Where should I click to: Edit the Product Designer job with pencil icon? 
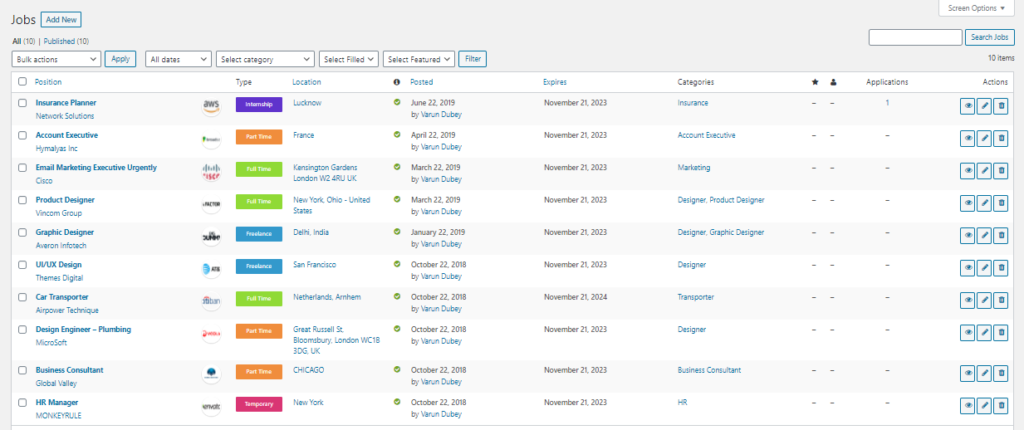point(984,203)
